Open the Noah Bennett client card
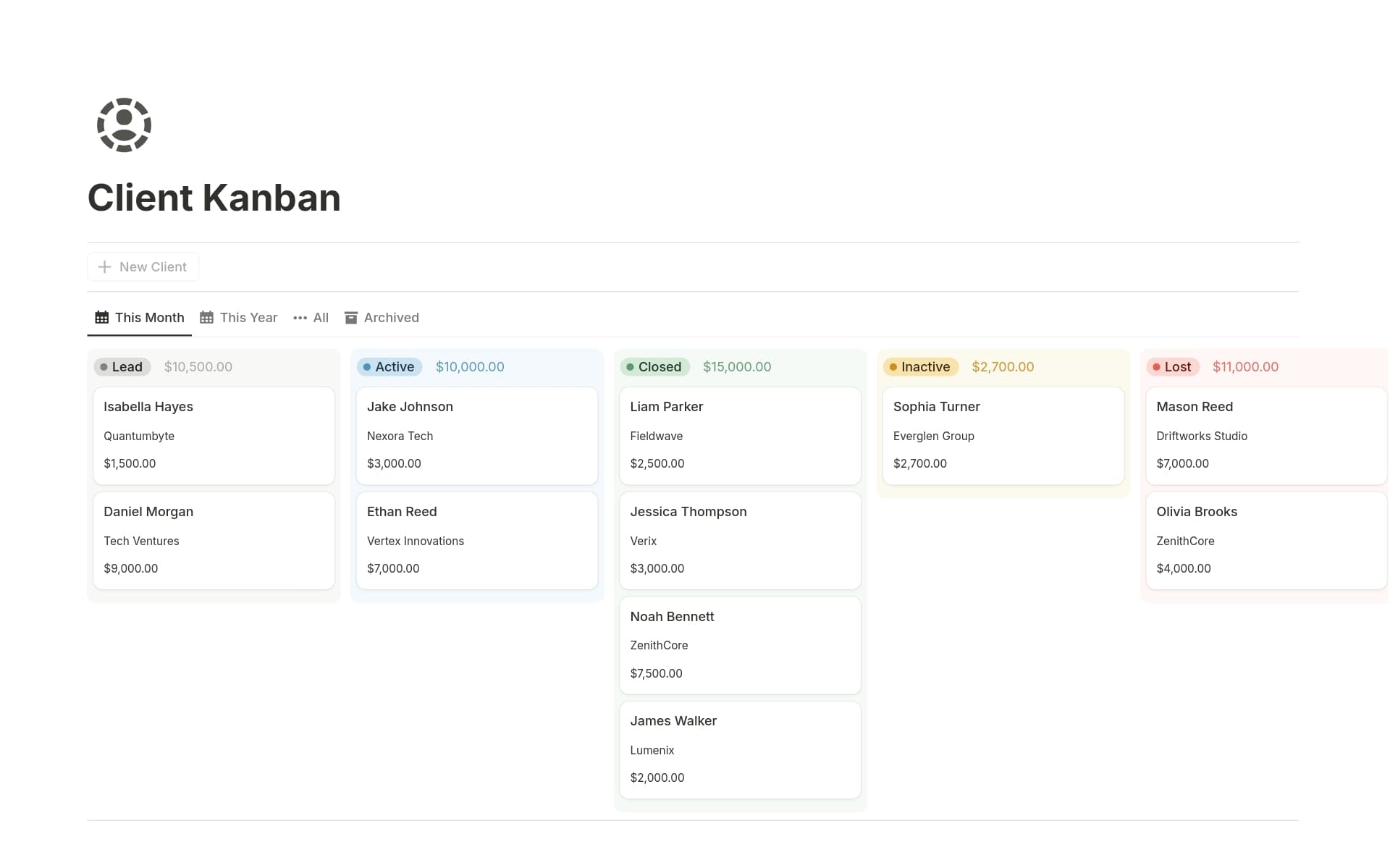 (739, 644)
